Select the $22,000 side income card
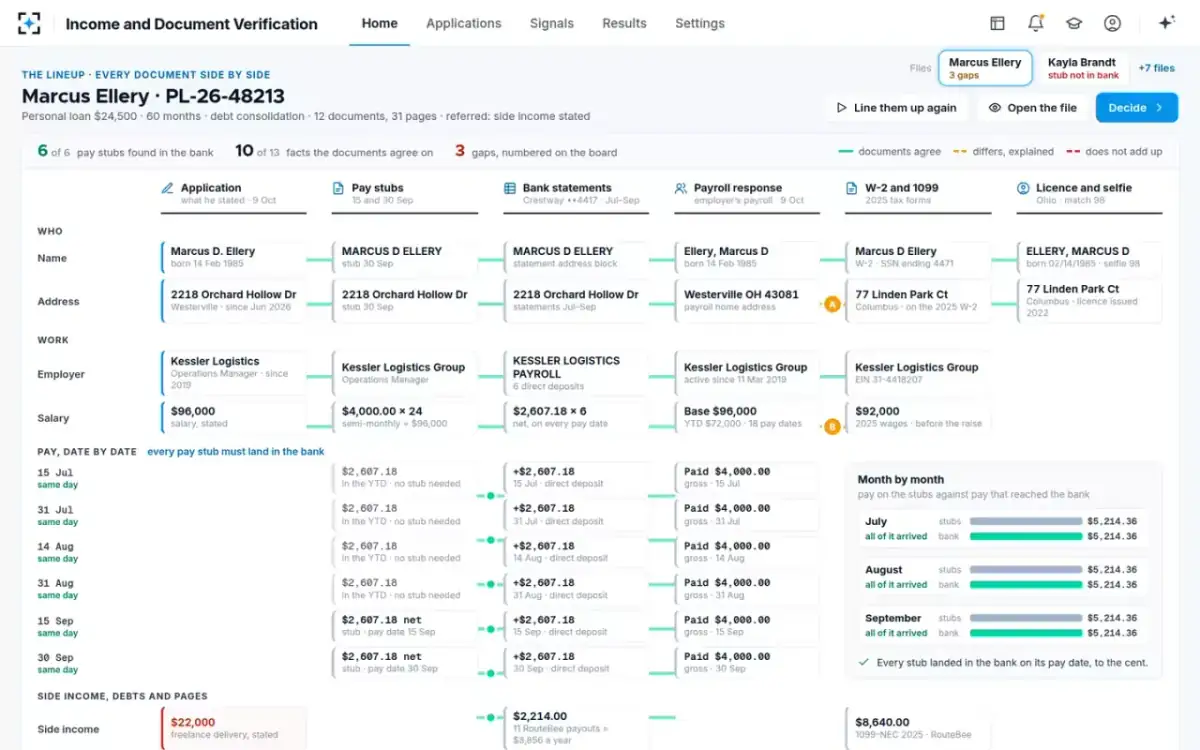1200x750 pixels. tap(233, 728)
